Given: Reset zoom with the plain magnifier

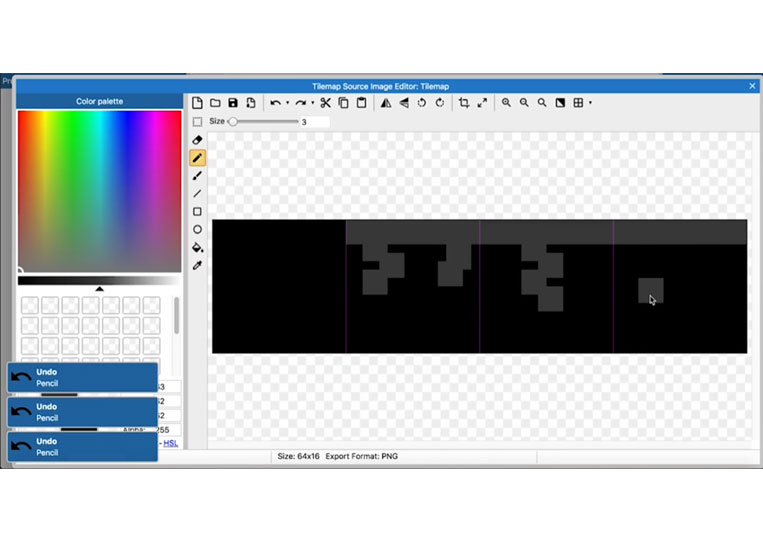Looking at the screenshot, I should point(542,103).
